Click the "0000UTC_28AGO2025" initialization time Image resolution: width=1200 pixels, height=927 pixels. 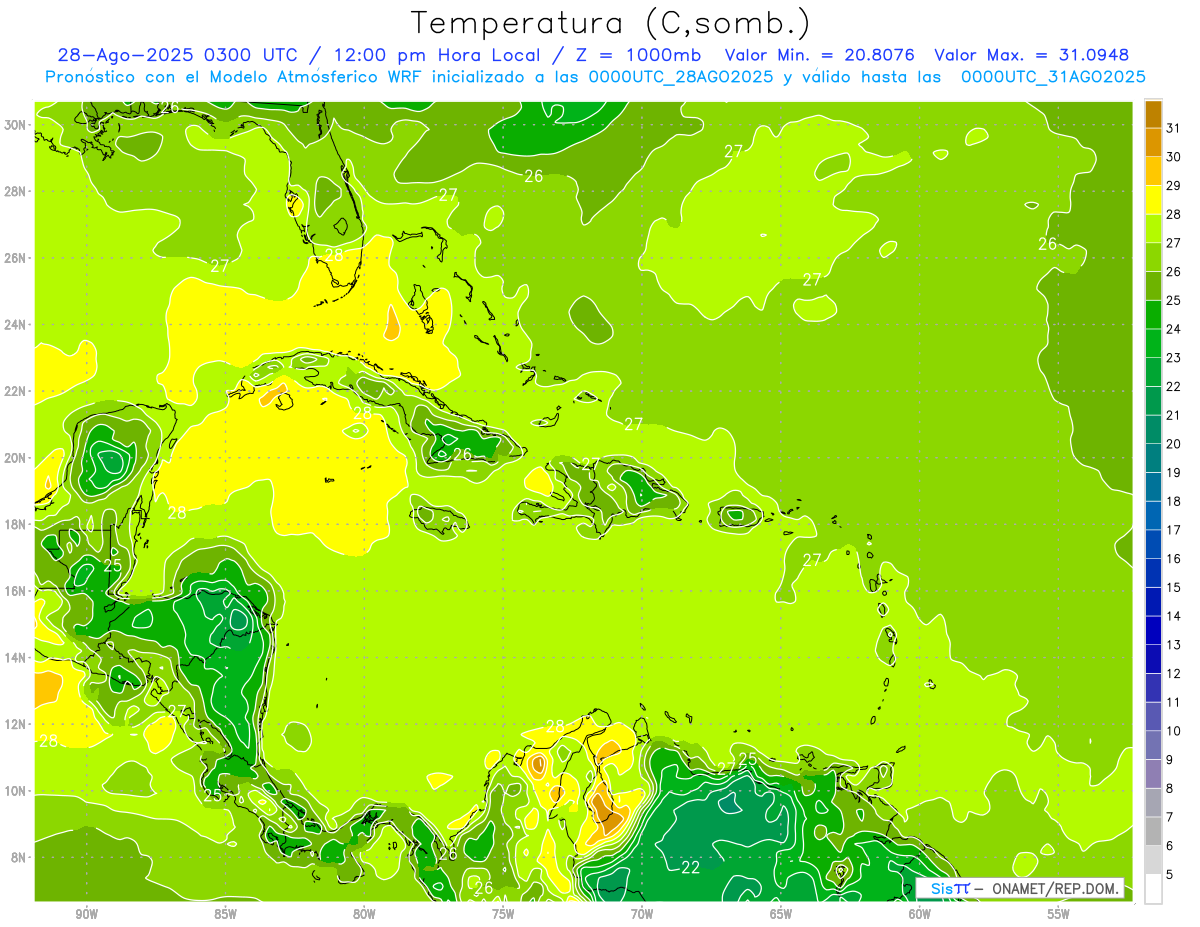click(x=680, y=76)
